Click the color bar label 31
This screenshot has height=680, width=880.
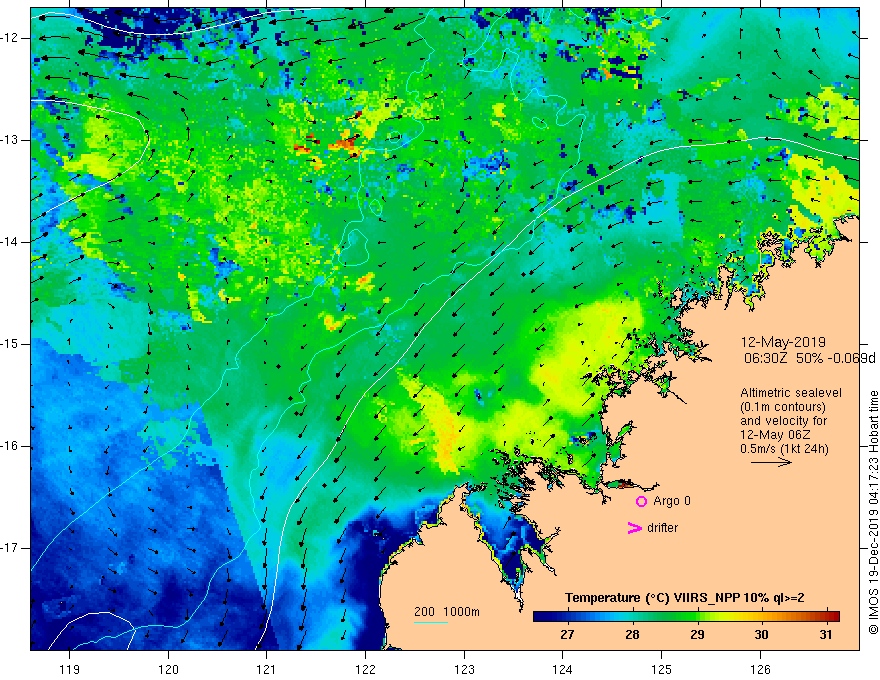click(826, 635)
